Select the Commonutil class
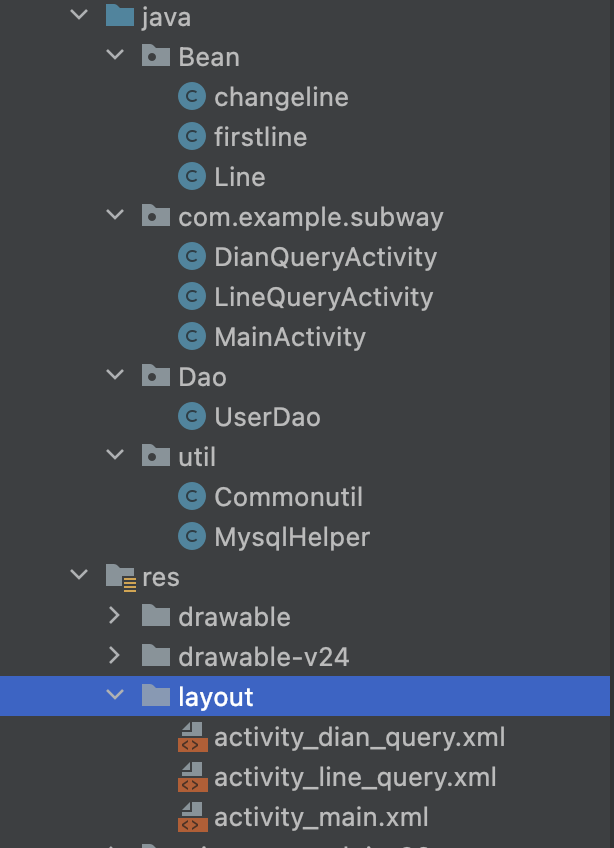This screenshot has width=614, height=848. (288, 497)
